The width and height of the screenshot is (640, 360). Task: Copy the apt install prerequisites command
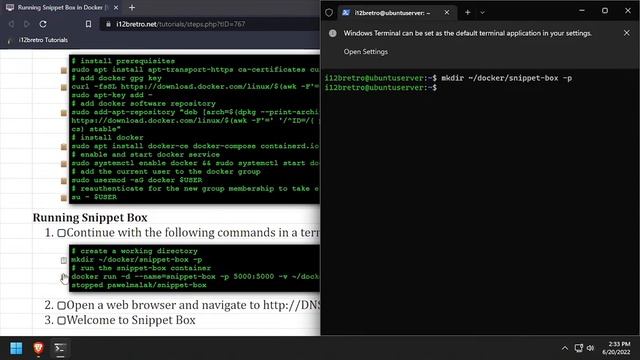(x=64, y=70)
